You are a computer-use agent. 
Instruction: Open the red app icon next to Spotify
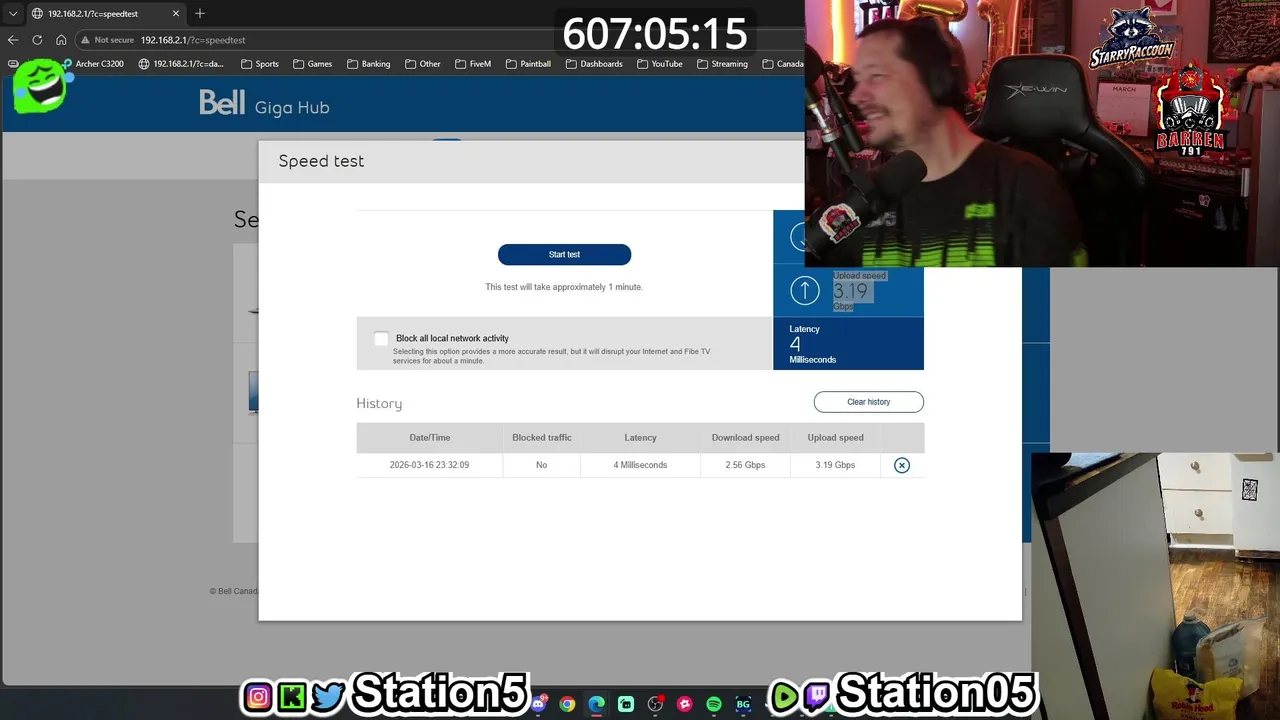coord(685,704)
